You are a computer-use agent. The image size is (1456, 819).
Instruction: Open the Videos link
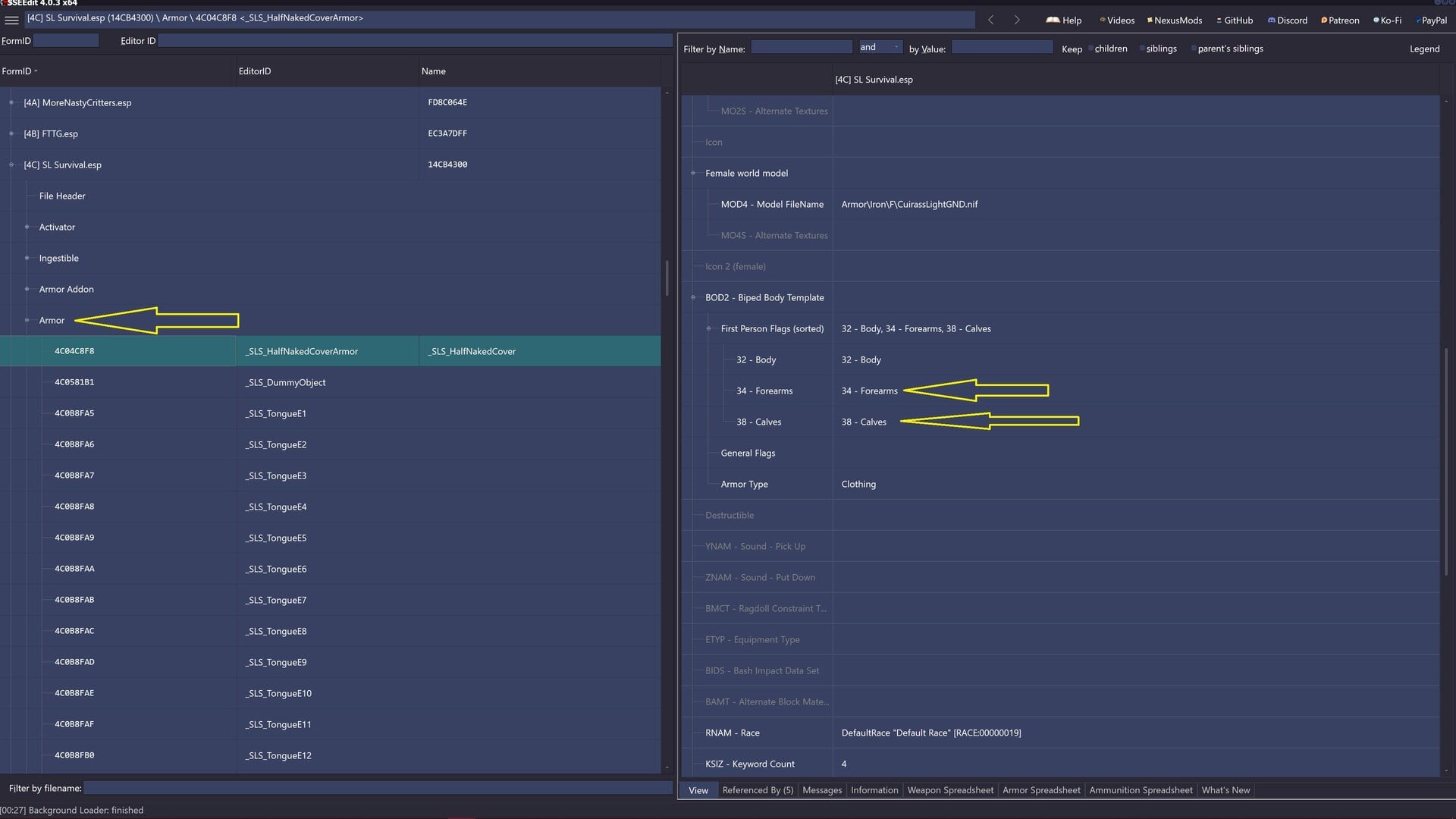[1117, 20]
